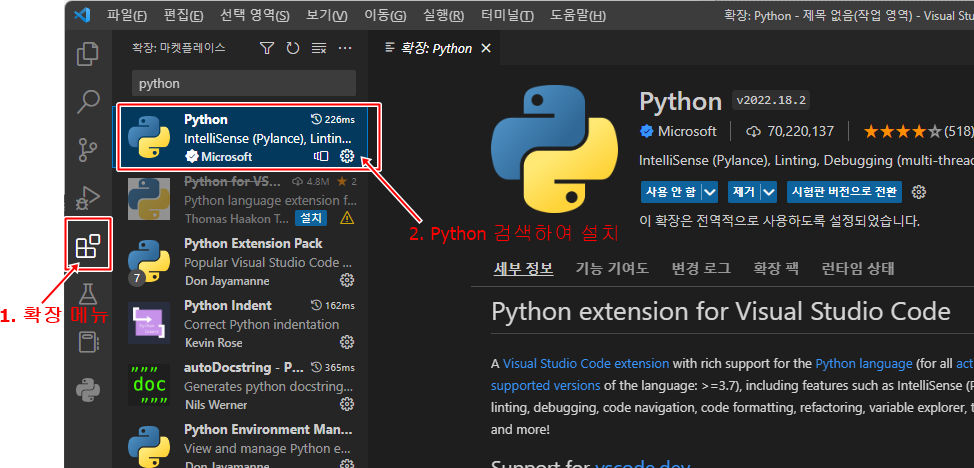Open the Testing flask icon

[88, 293]
